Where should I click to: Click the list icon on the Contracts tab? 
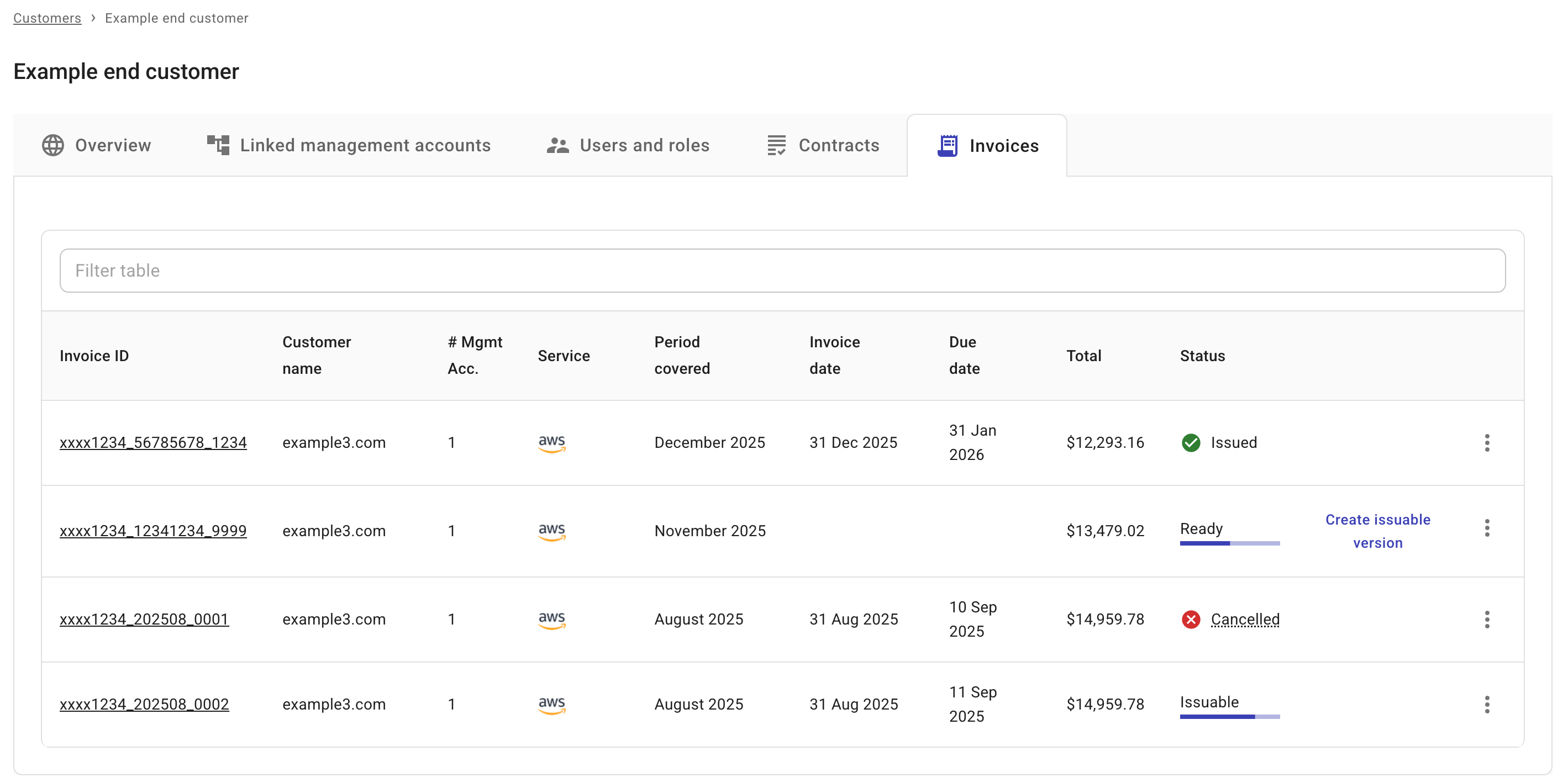[x=776, y=145]
